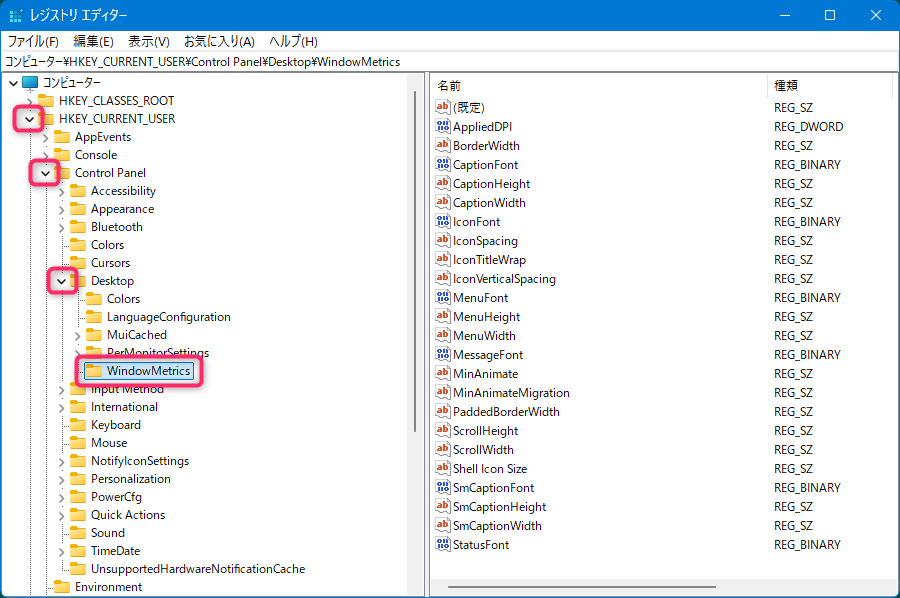
Task: Click the registry path address bar
Action: coord(450,61)
